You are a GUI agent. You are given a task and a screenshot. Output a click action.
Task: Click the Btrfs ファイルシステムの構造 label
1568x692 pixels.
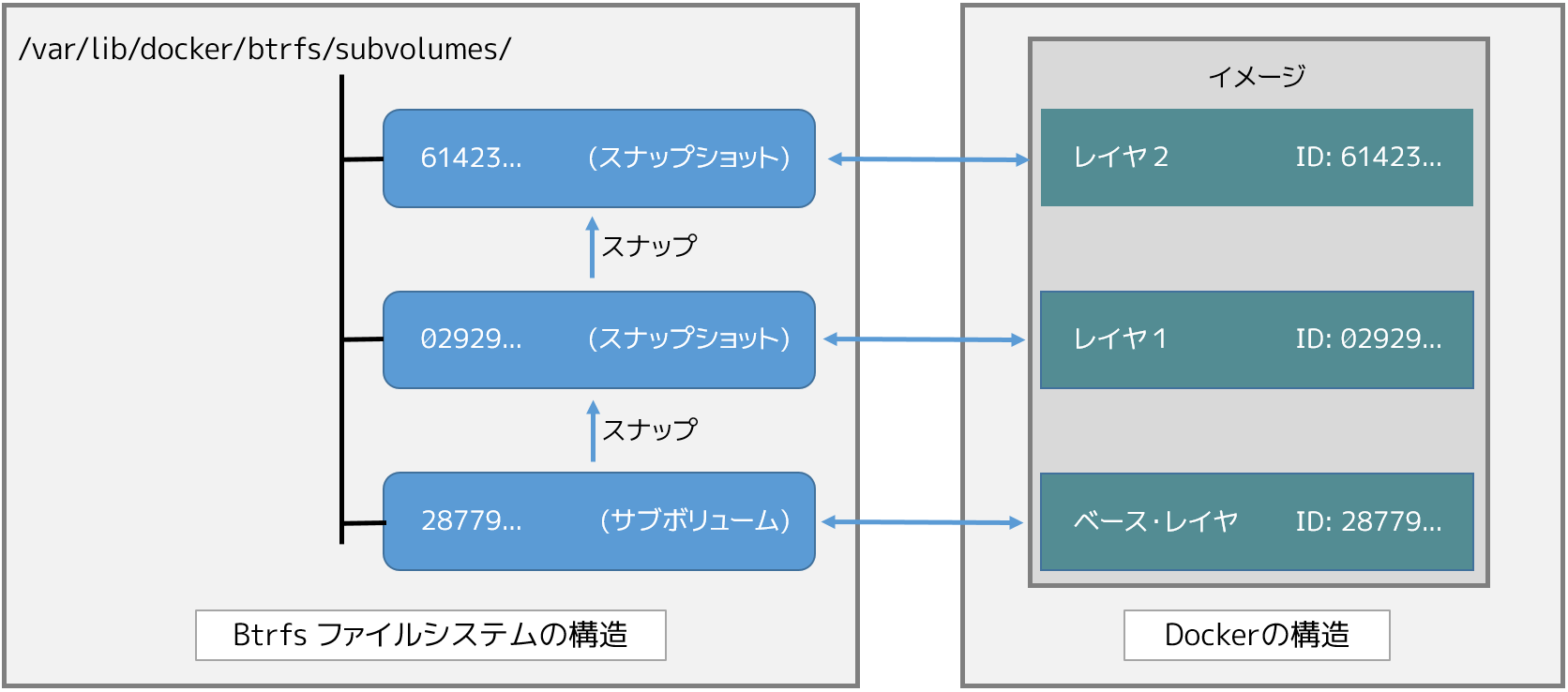430,635
